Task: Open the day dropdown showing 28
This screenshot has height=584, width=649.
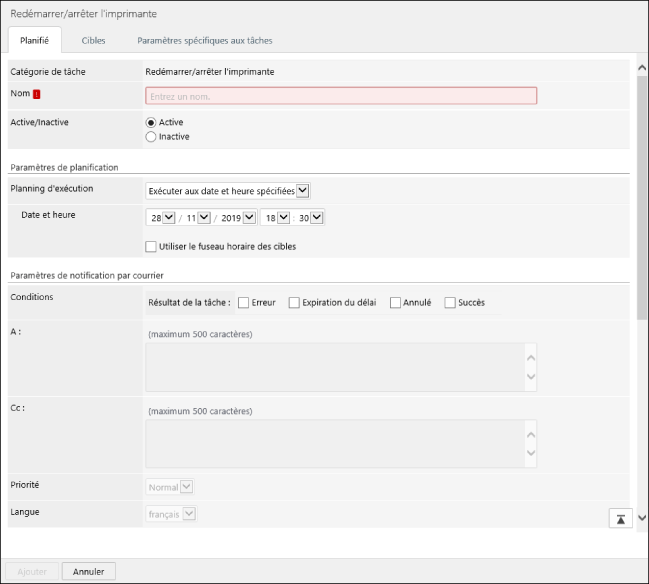Action: pyautogui.click(x=160, y=218)
